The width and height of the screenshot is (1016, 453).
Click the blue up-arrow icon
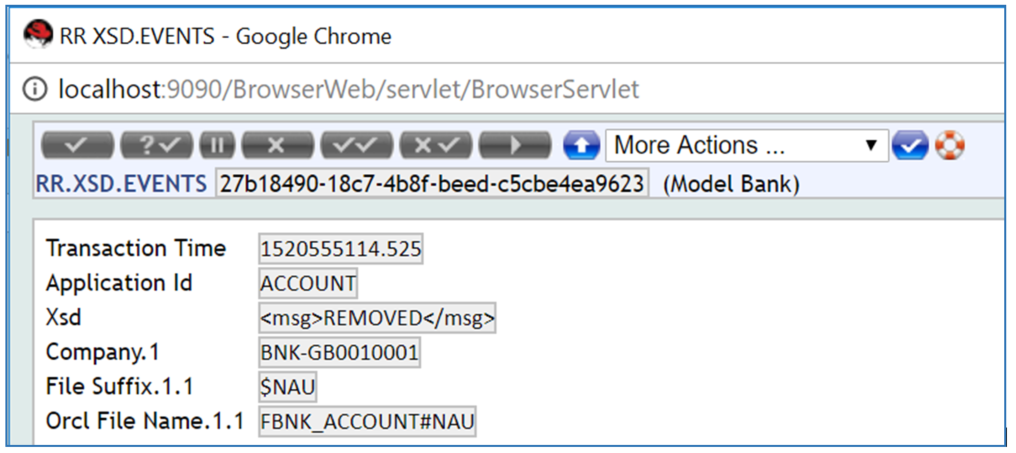[x=581, y=146]
